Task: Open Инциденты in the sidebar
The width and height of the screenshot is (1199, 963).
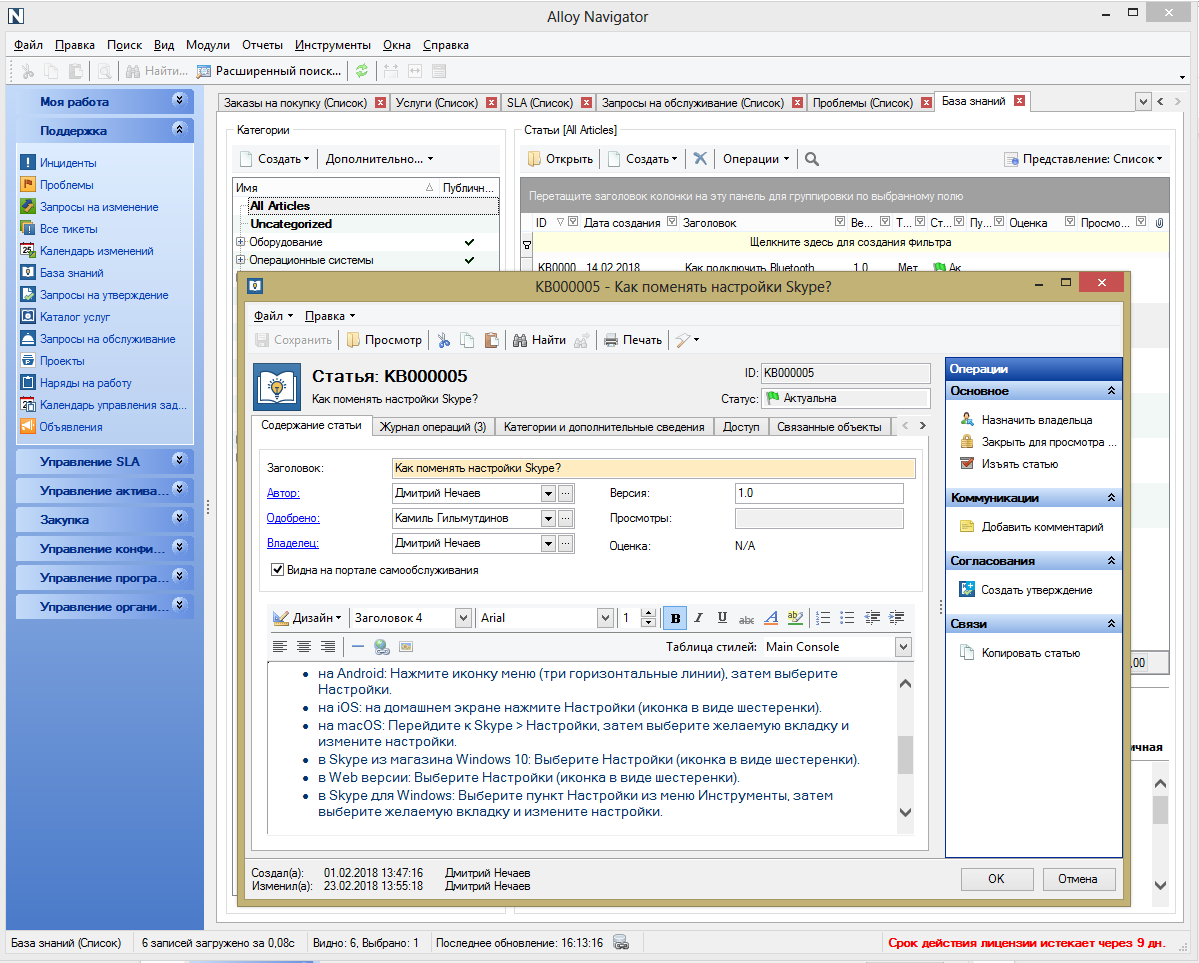Action: pos(68,163)
